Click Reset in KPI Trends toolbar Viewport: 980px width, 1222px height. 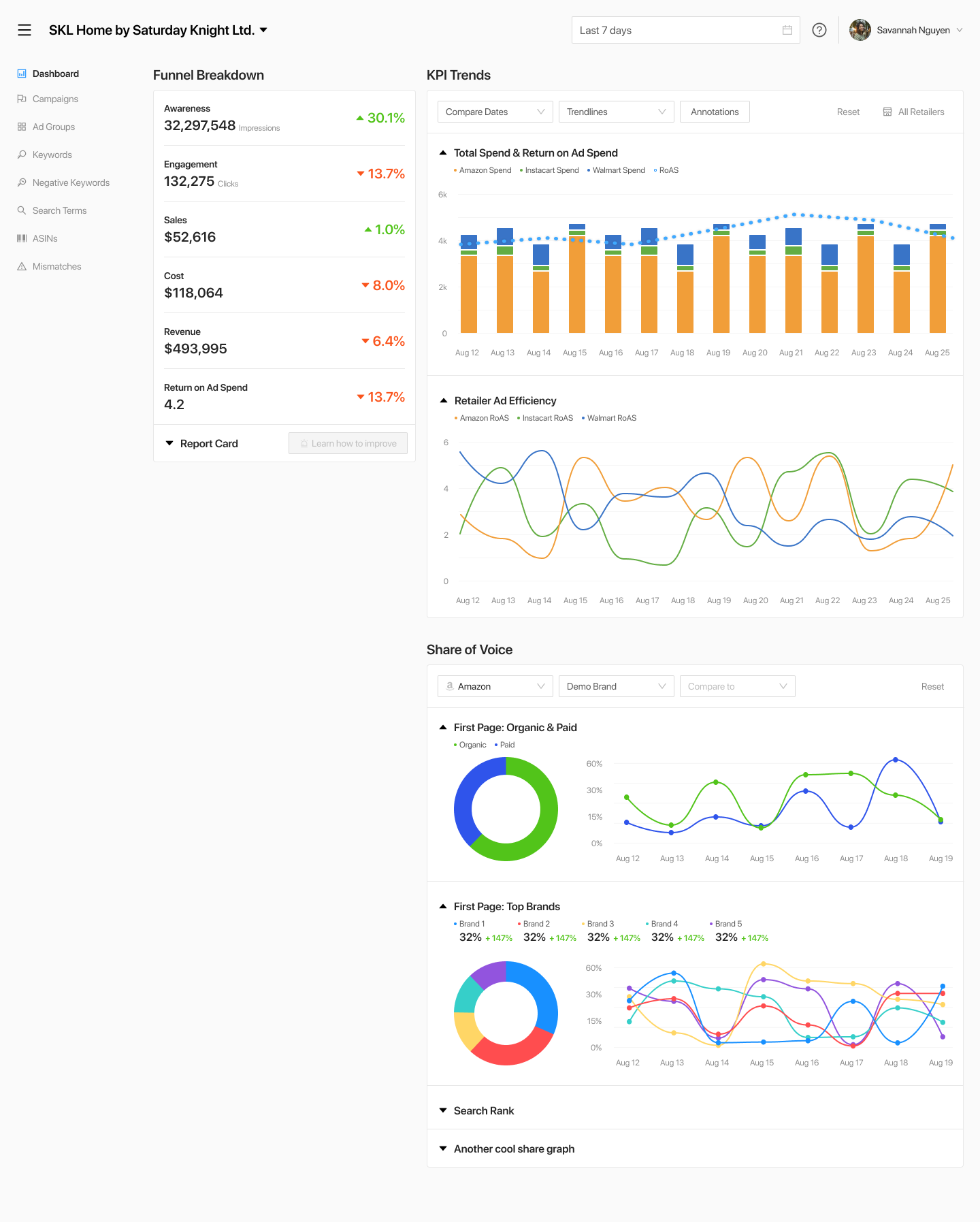(x=848, y=112)
